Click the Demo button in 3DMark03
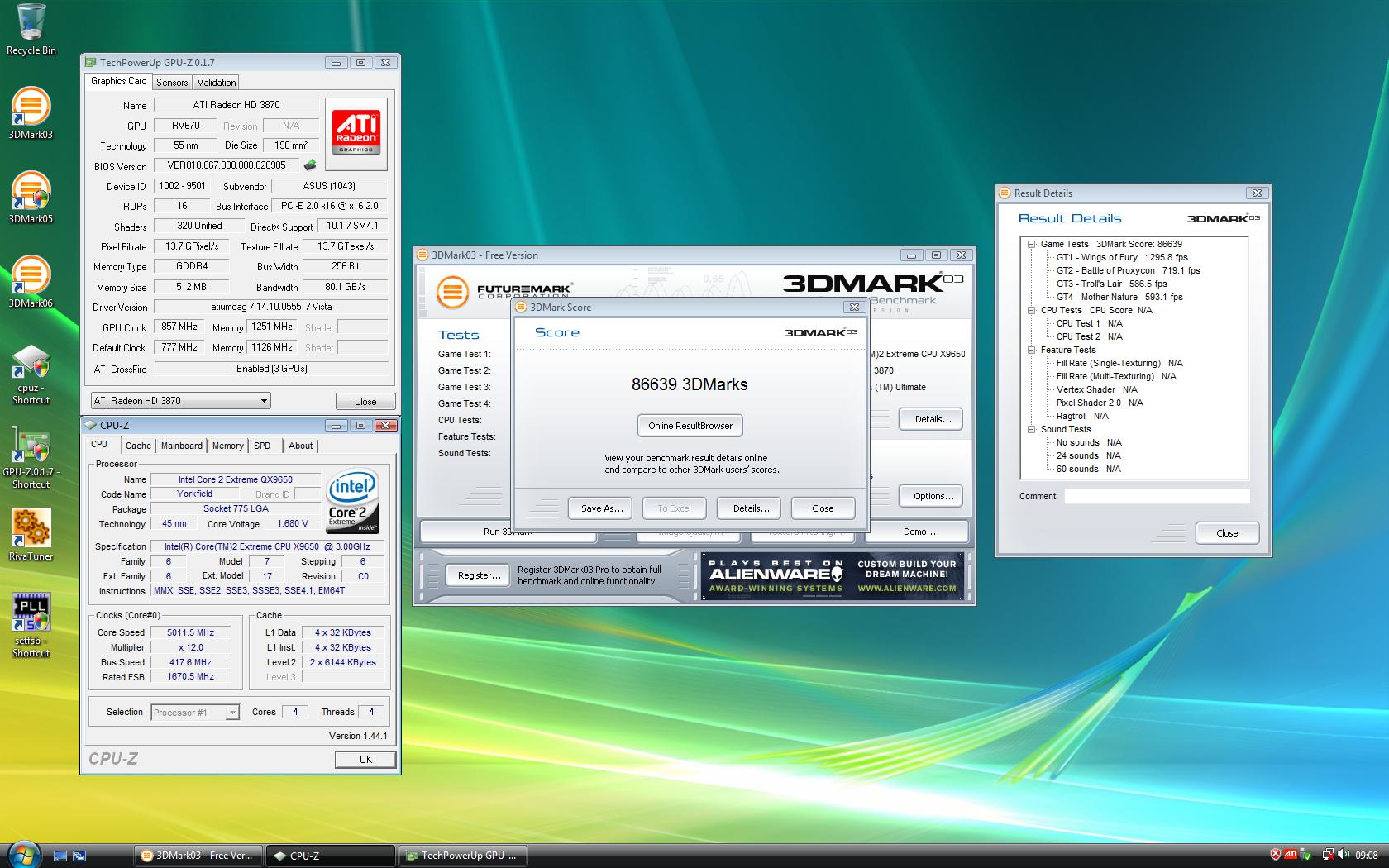The width and height of the screenshot is (1389, 868). click(x=919, y=532)
